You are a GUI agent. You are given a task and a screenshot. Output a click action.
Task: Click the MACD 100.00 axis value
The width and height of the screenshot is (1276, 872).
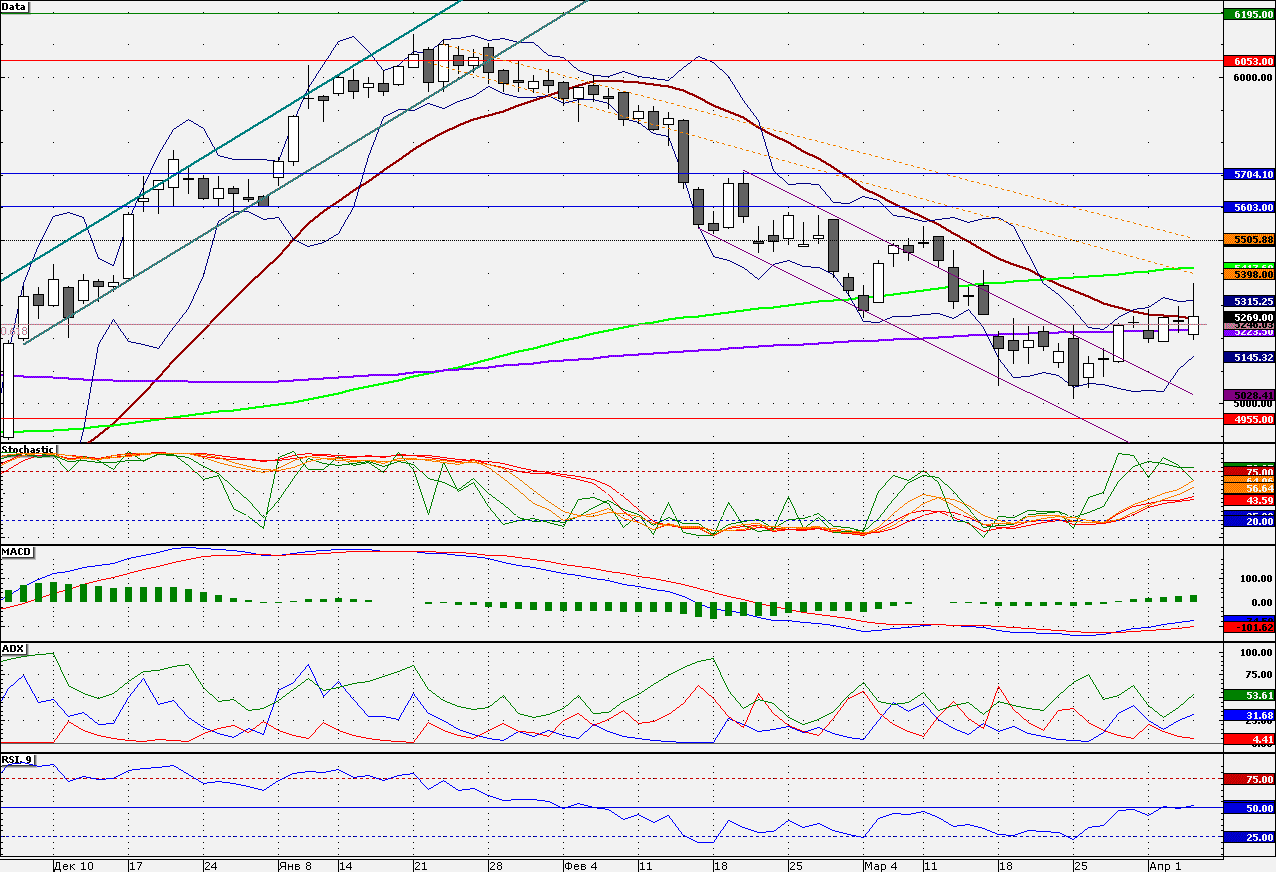[x=1254, y=579]
